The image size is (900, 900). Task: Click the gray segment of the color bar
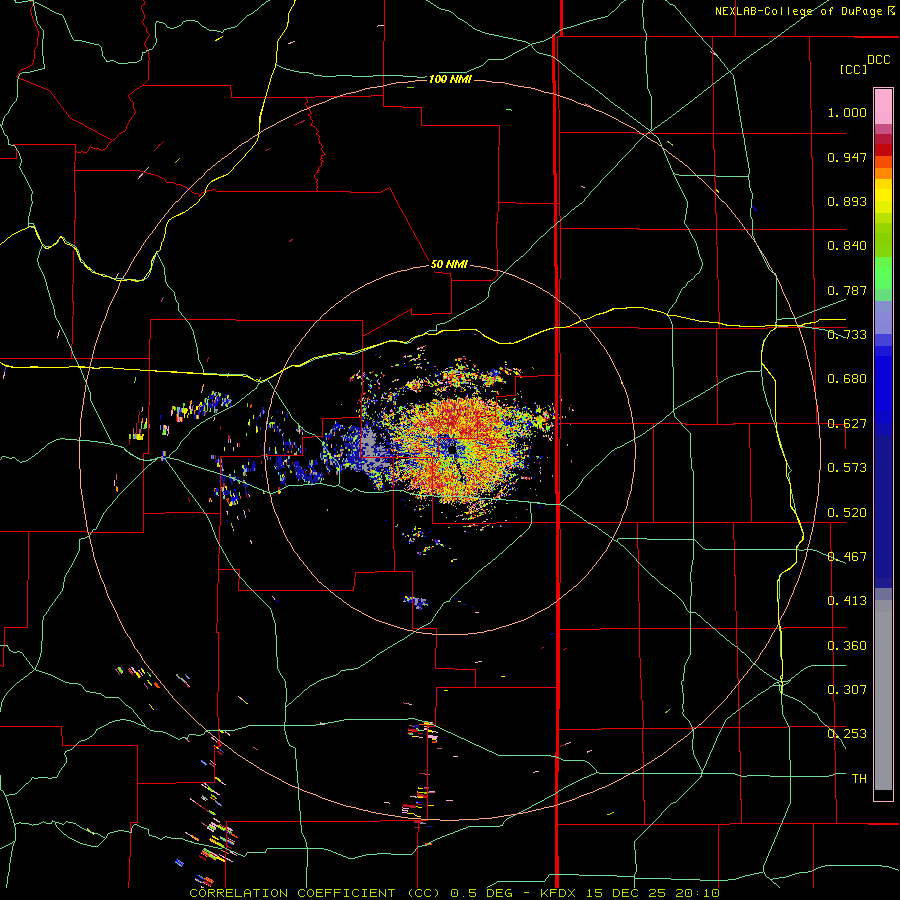click(x=883, y=695)
